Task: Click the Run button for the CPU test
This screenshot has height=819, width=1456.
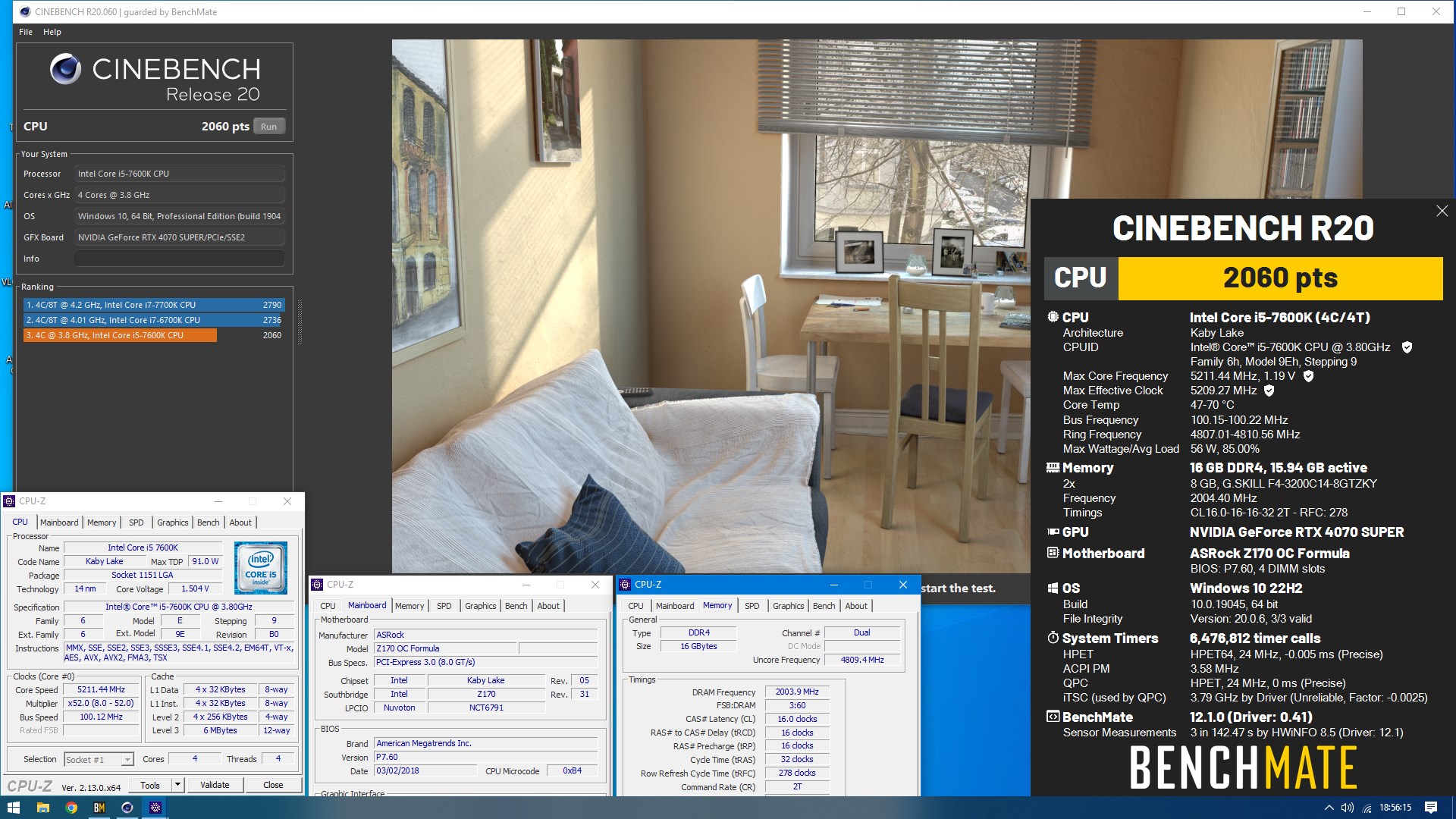Action: click(268, 127)
